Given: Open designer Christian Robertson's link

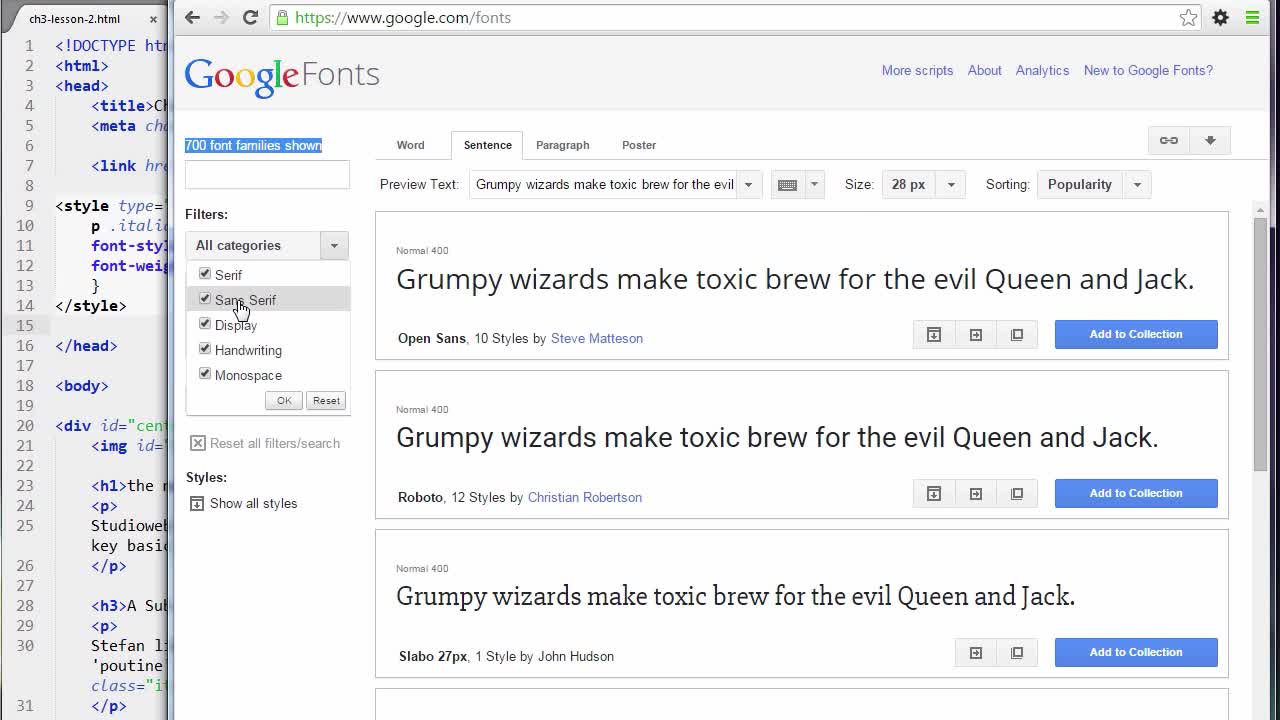Looking at the screenshot, I should point(585,498).
